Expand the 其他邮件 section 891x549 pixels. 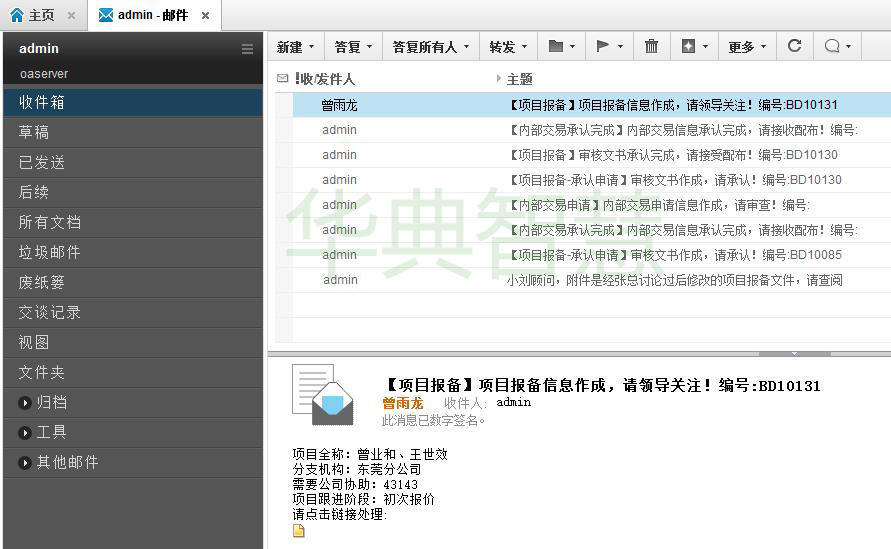coord(24,463)
